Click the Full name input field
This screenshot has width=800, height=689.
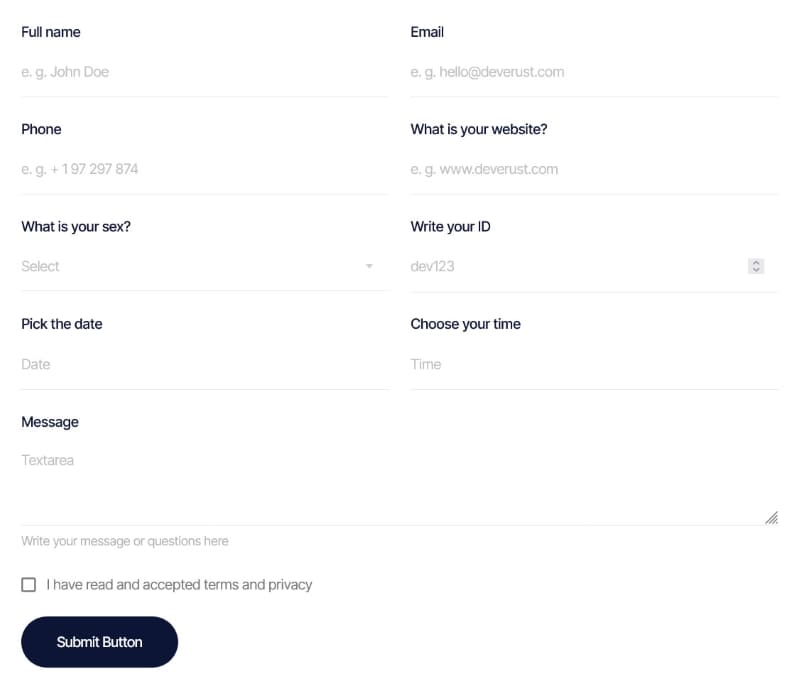[204, 72]
